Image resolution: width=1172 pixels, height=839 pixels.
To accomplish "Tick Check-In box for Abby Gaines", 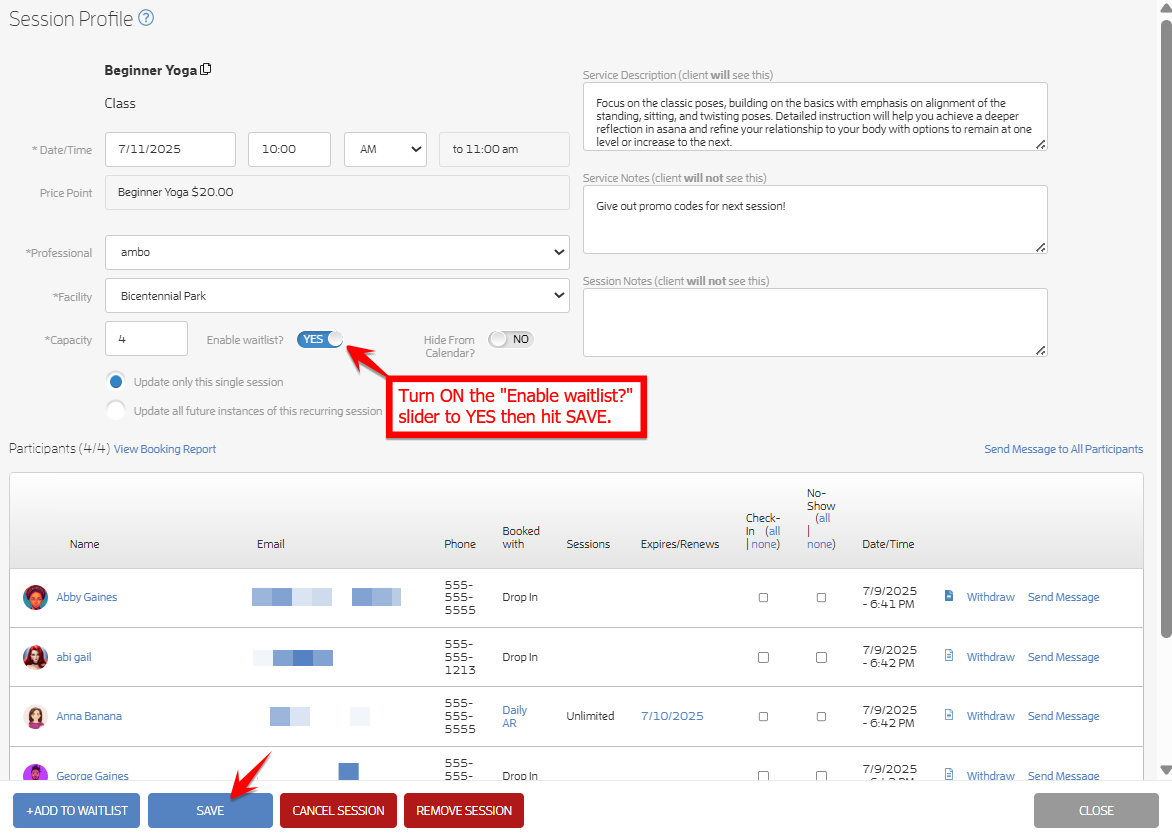I will [763, 597].
